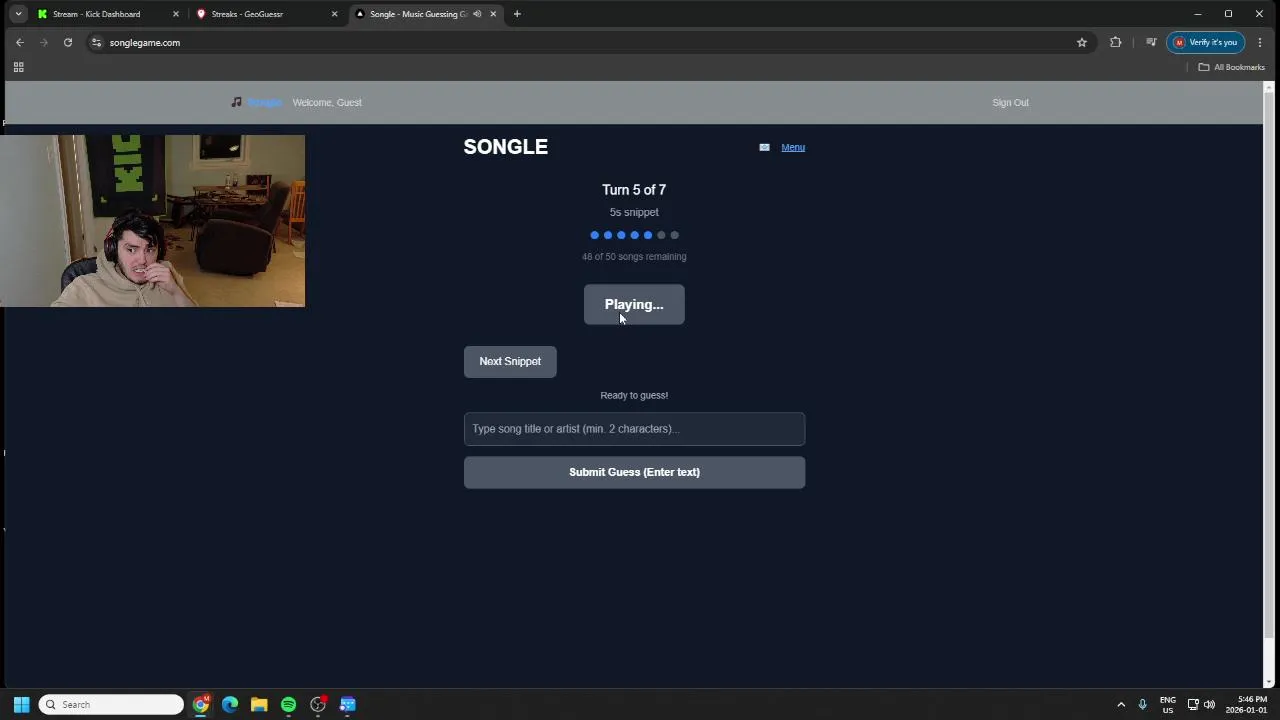
Task: Click the music note icon in header
Action: click(x=236, y=102)
